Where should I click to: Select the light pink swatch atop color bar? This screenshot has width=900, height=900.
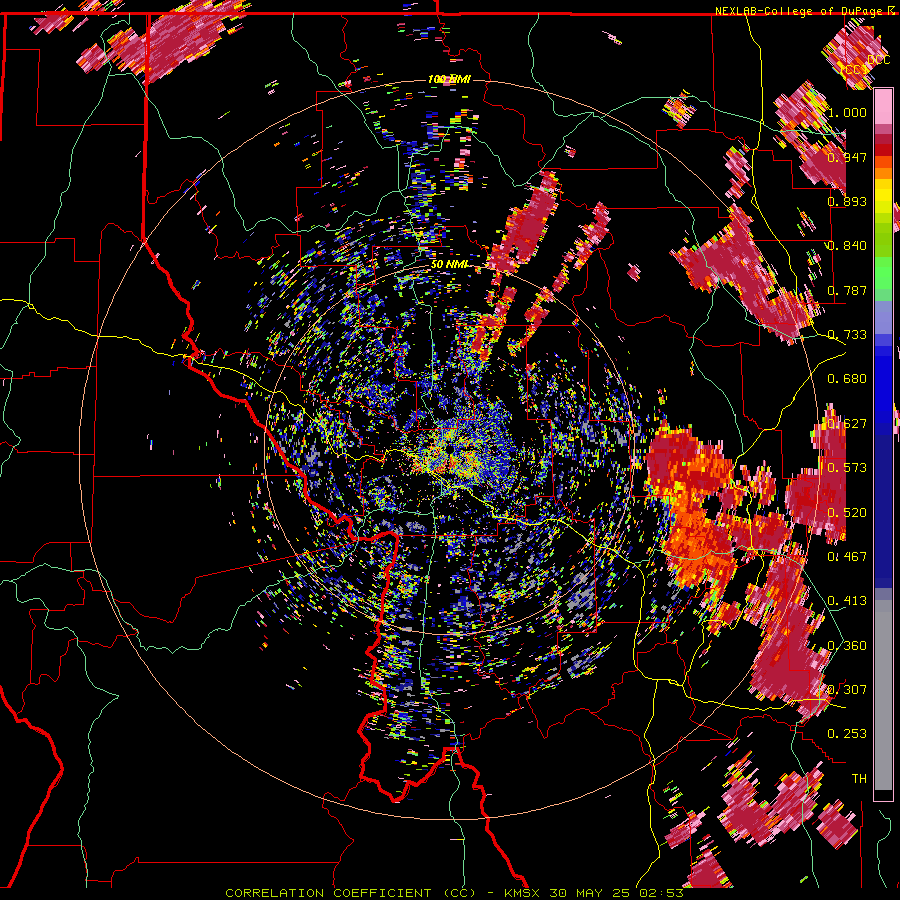(883, 107)
